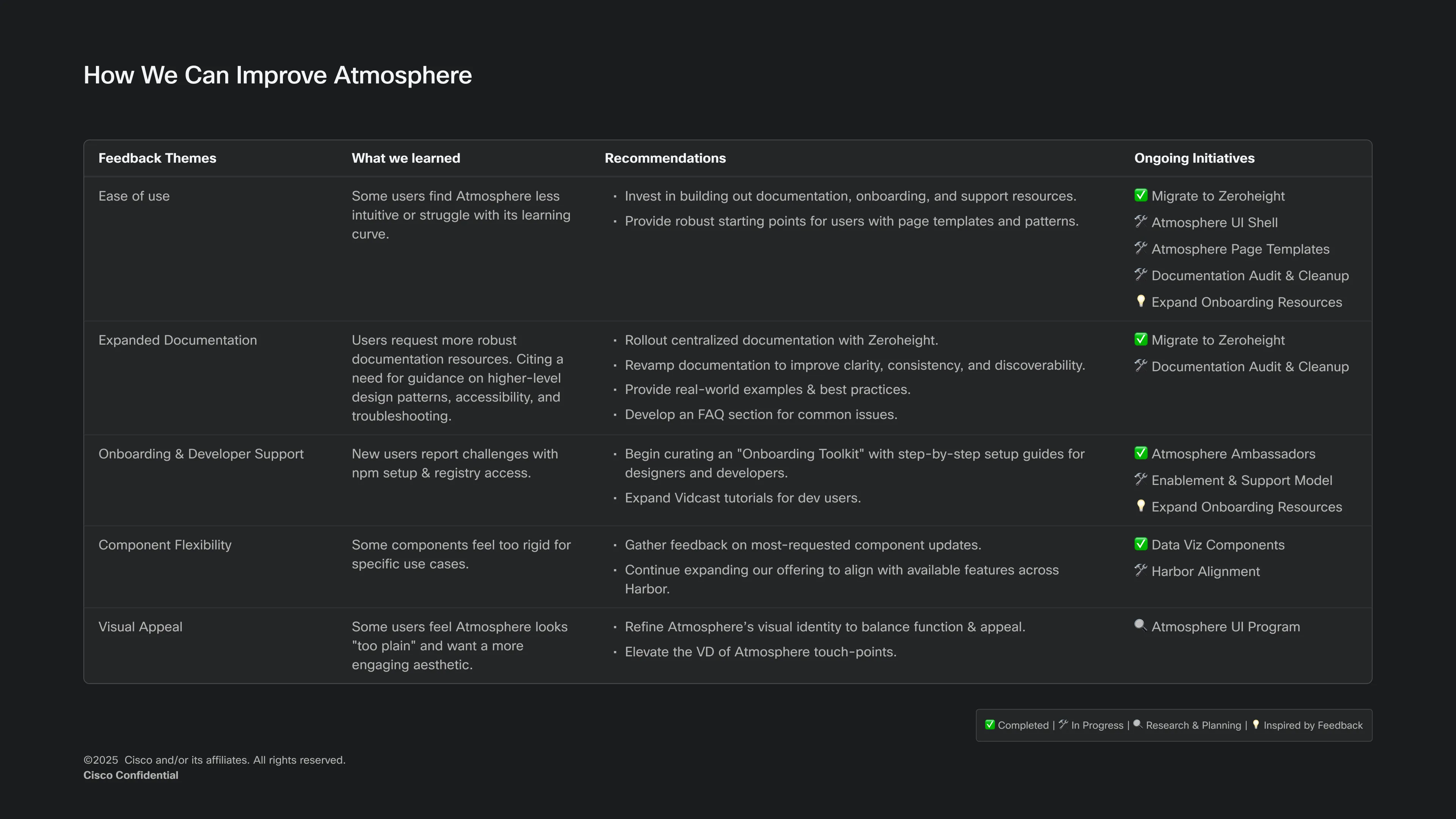Click the magnifier icon beside Atmosphere UI Program
This screenshot has width=1456, height=819.
coord(1141,625)
